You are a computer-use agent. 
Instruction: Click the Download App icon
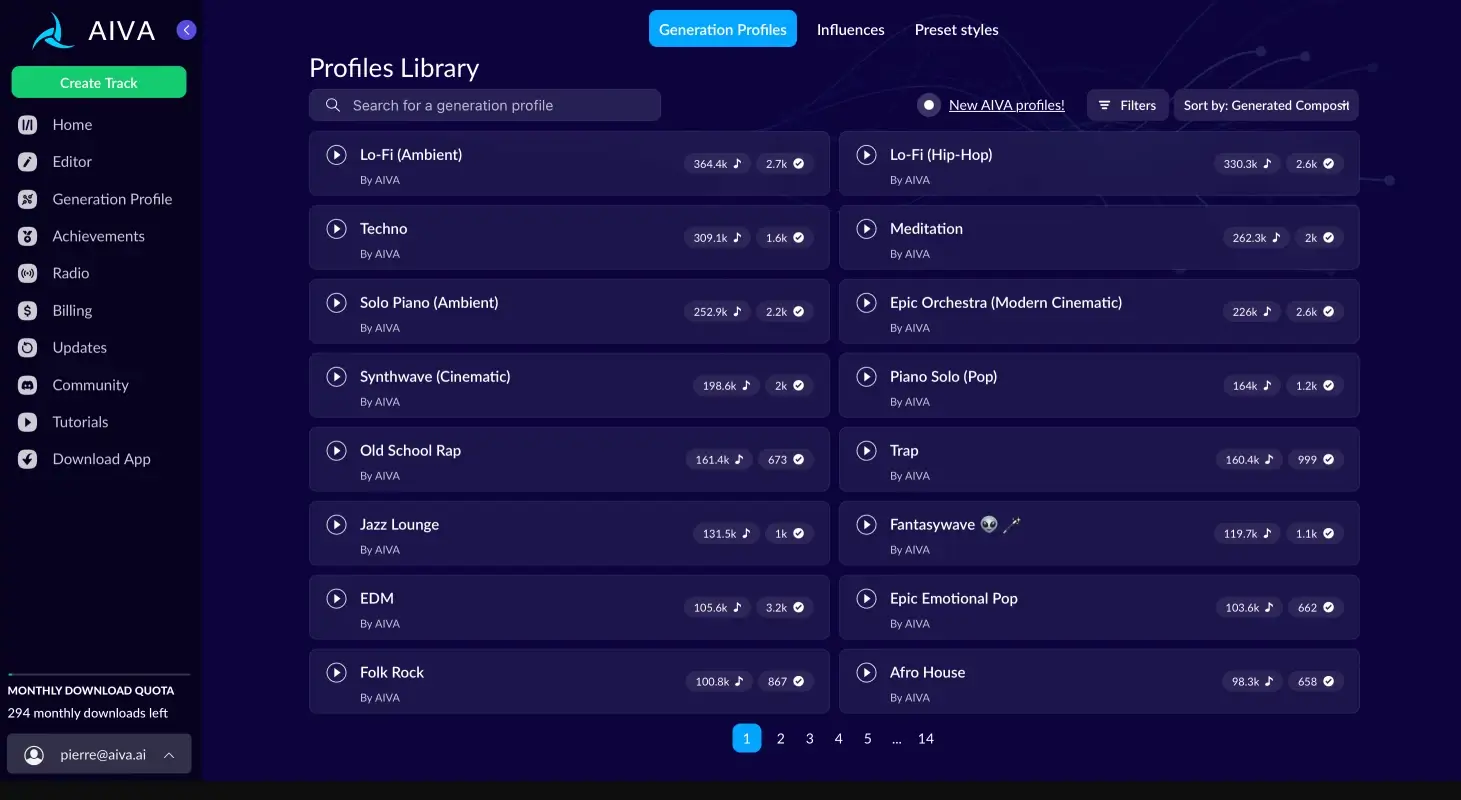[28, 459]
